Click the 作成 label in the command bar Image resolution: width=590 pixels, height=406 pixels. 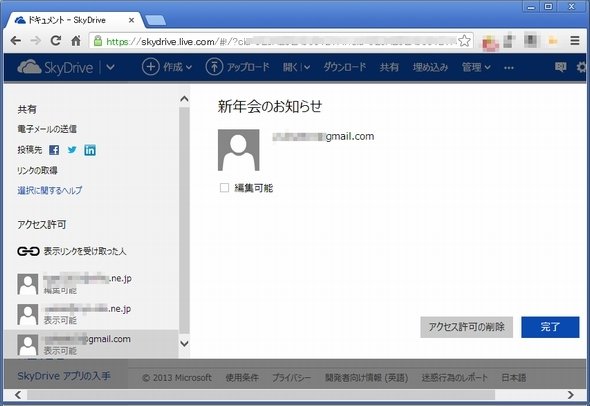173,67
